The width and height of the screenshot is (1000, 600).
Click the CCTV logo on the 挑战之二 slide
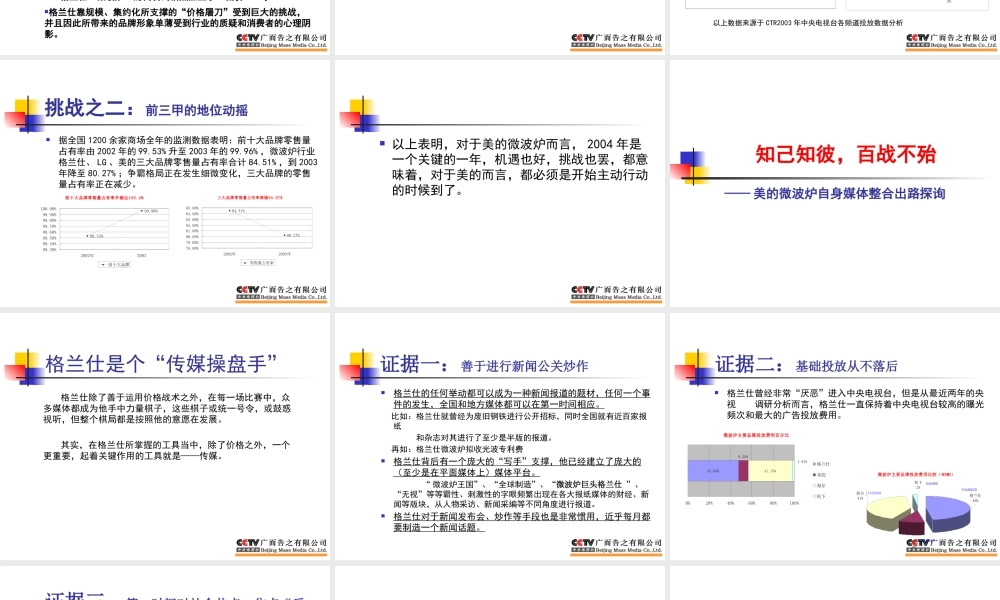281,293
